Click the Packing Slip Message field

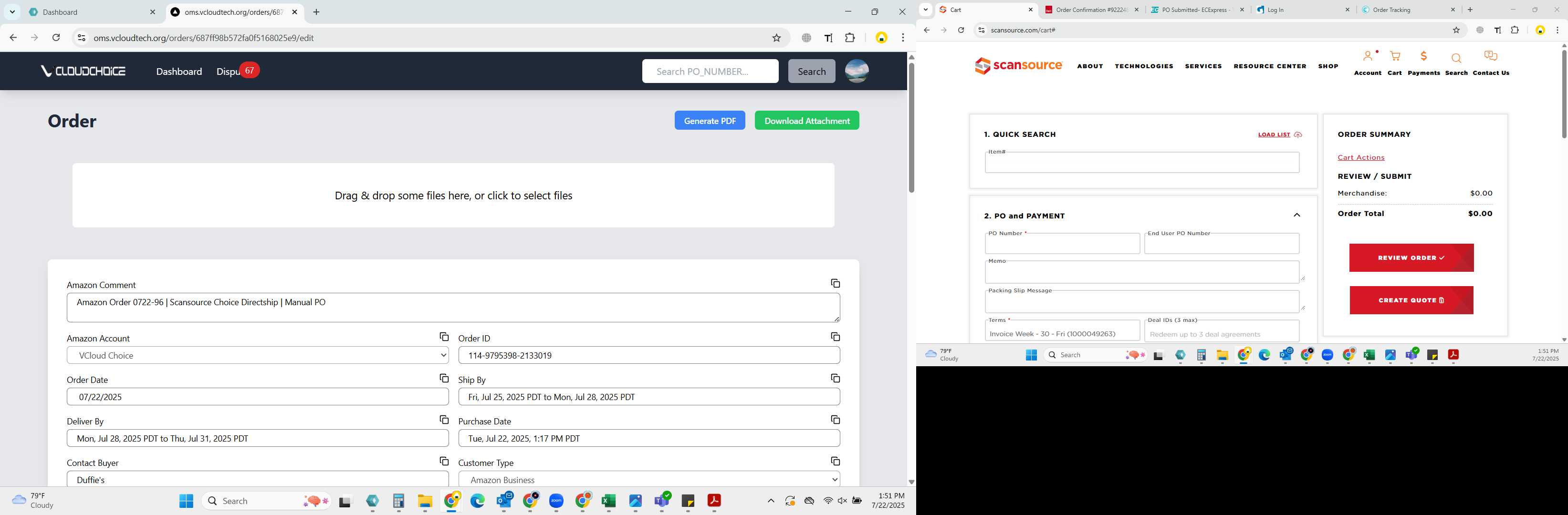(x=1142, y=301)
